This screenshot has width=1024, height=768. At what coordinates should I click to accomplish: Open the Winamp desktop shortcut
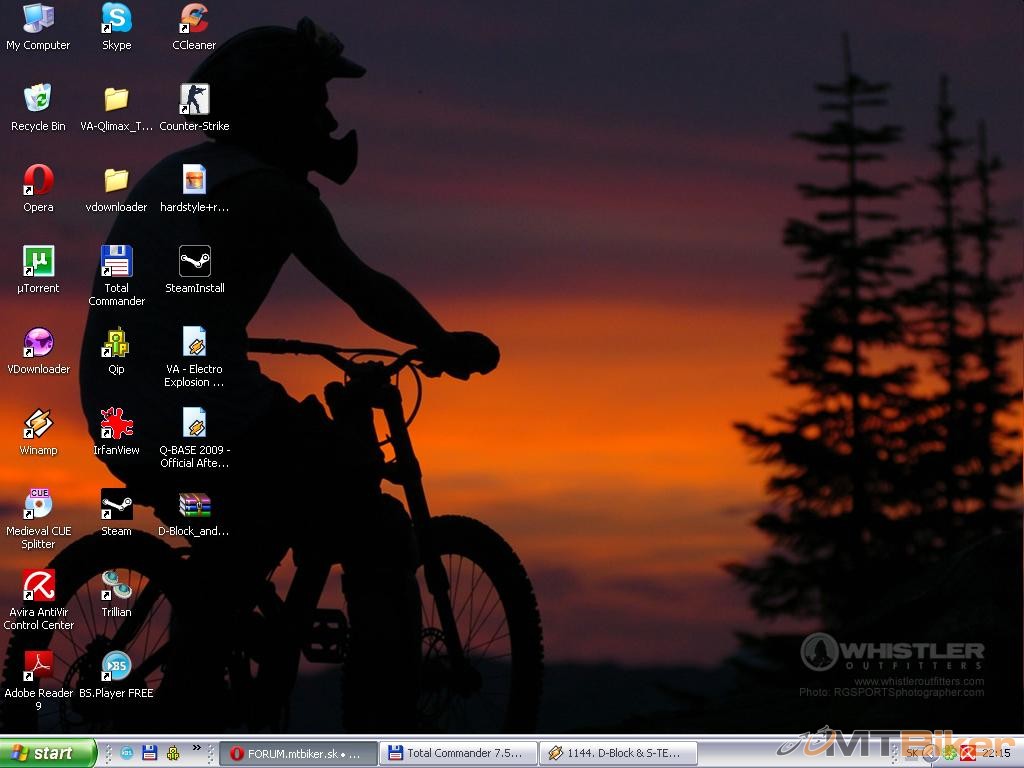coord(38,423)
